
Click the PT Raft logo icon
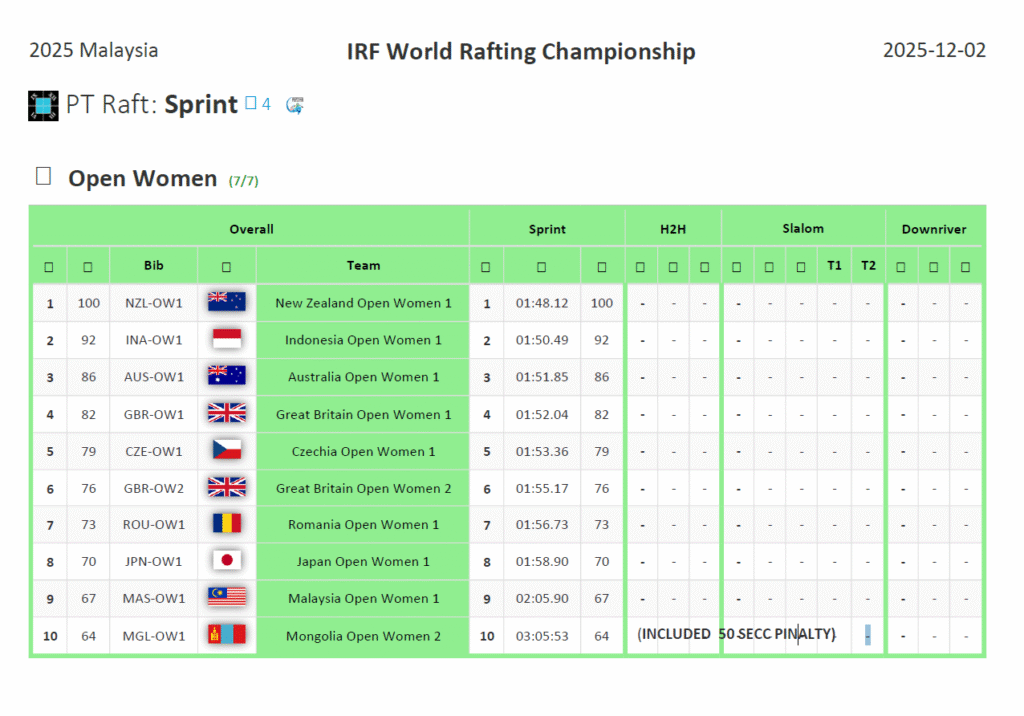(43, 105)
